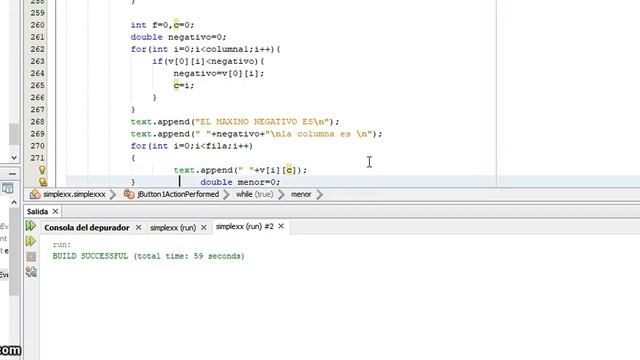Click the menor breadcrumb item

301,194
